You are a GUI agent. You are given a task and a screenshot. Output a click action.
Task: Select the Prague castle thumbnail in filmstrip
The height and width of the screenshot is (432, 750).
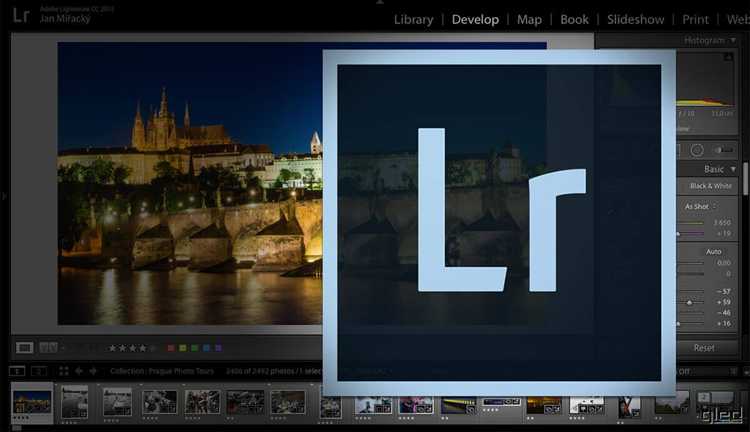(x=32, y=402)
